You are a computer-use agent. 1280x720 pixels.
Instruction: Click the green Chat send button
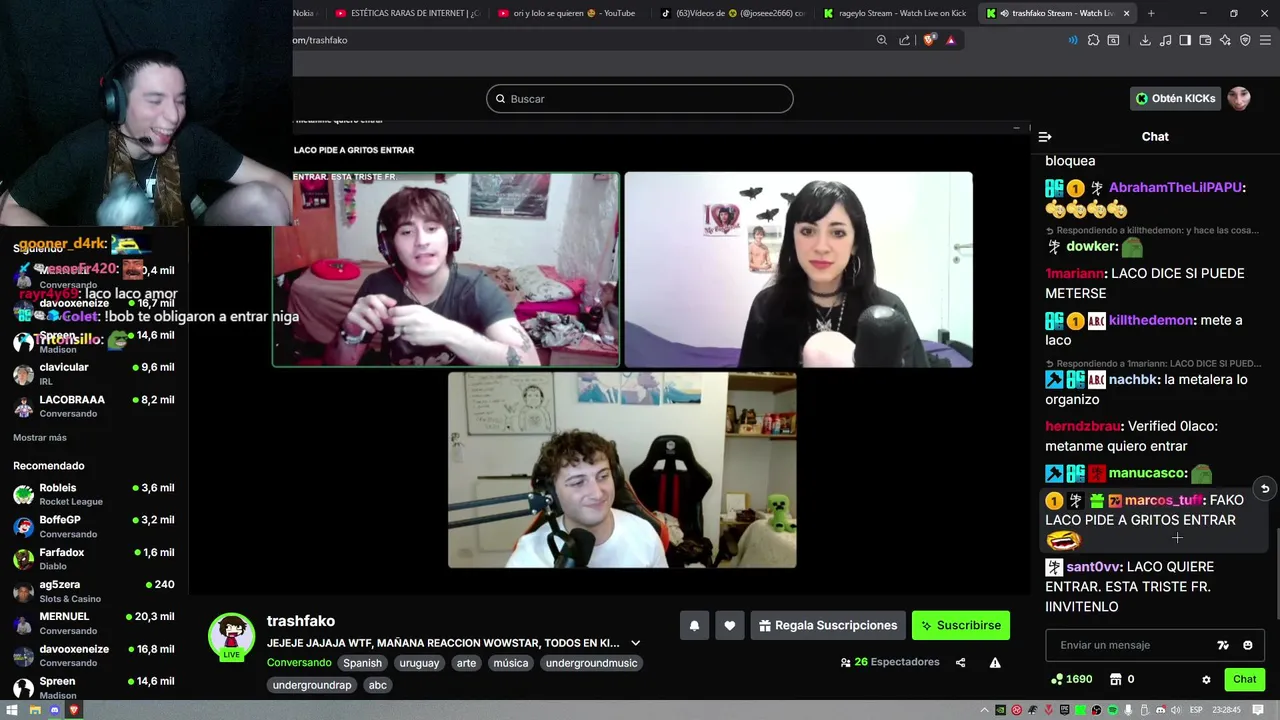click(x=1245, y=680)
